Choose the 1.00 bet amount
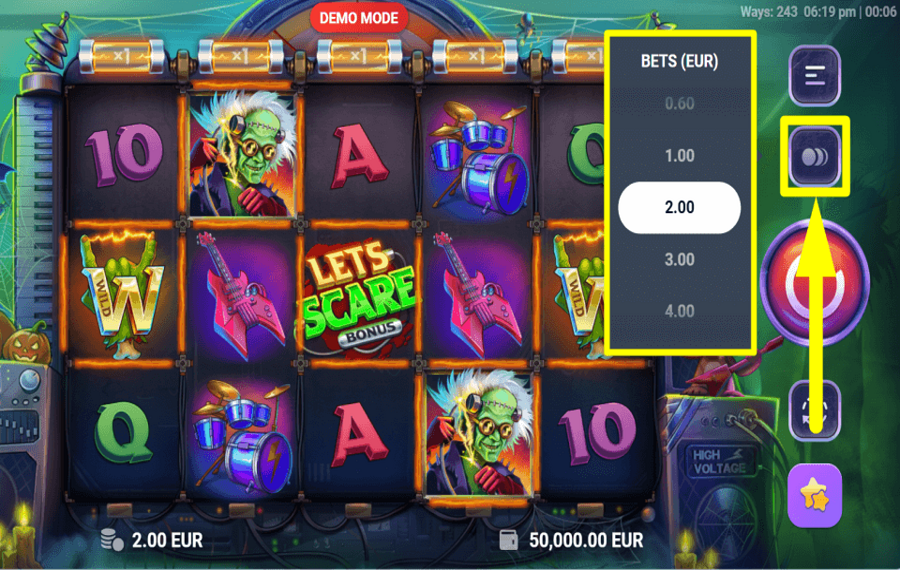900x570 pixels. [x=679, y=156]
